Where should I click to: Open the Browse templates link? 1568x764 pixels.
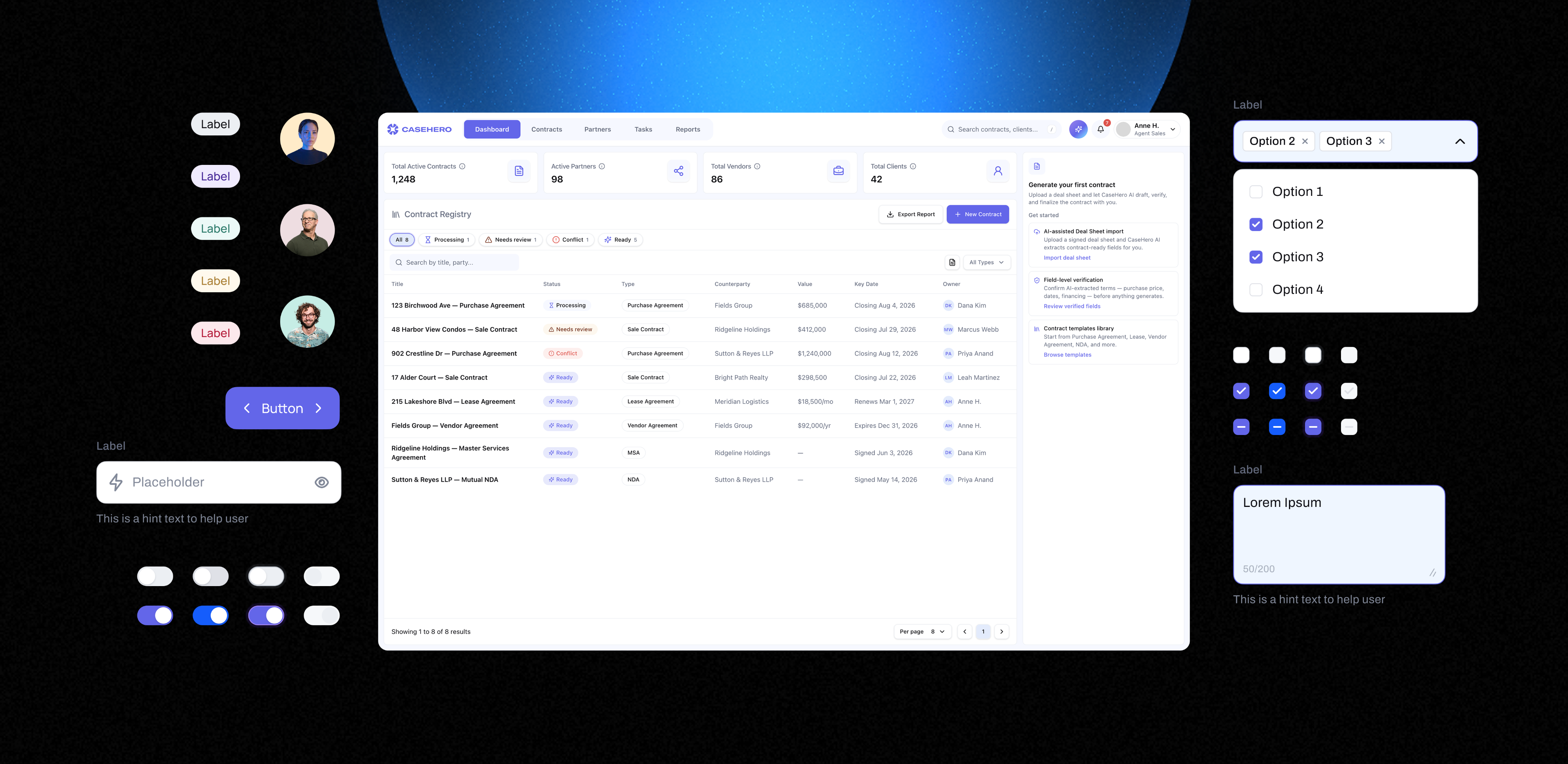(1068, 355)
